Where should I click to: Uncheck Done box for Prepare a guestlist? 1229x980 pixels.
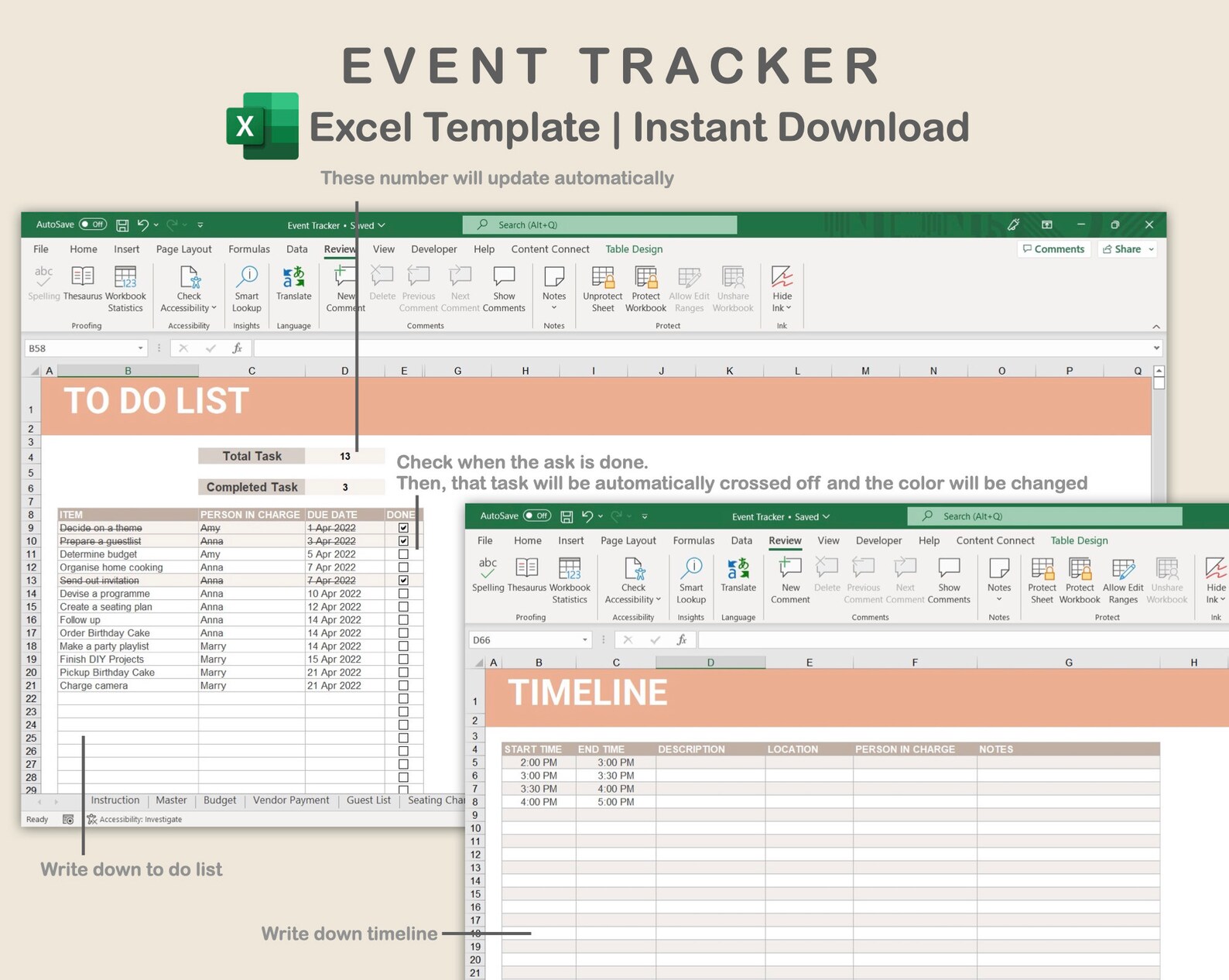[x=403, y=541]
